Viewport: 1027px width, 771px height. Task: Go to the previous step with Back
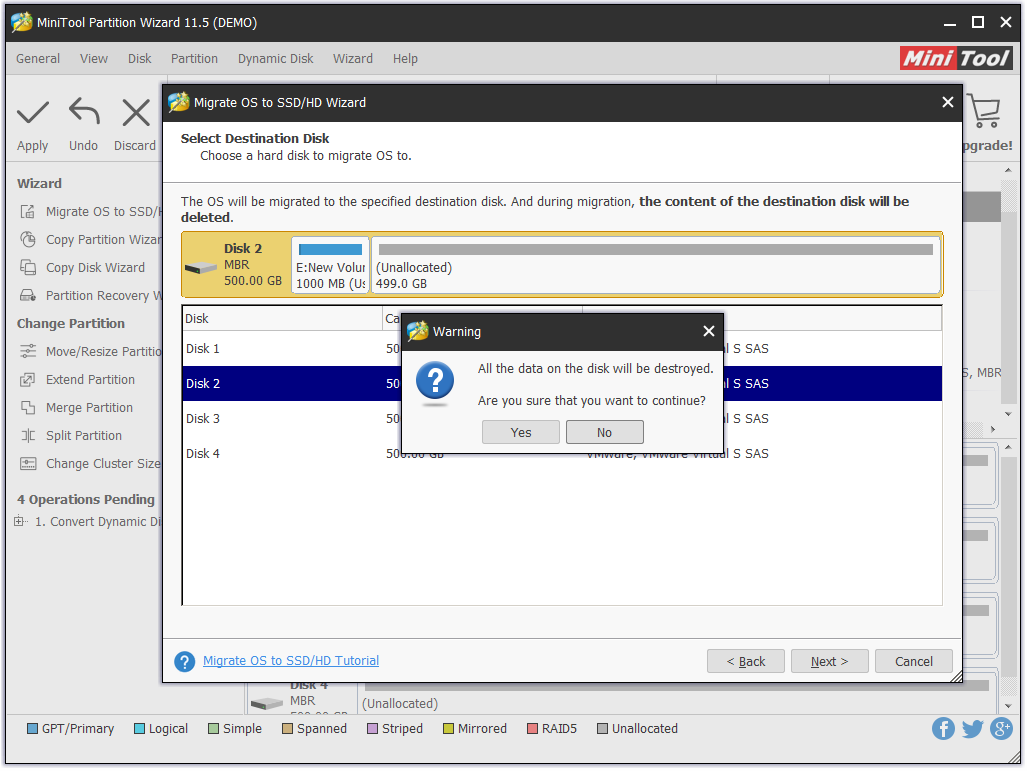click(746, 662)
